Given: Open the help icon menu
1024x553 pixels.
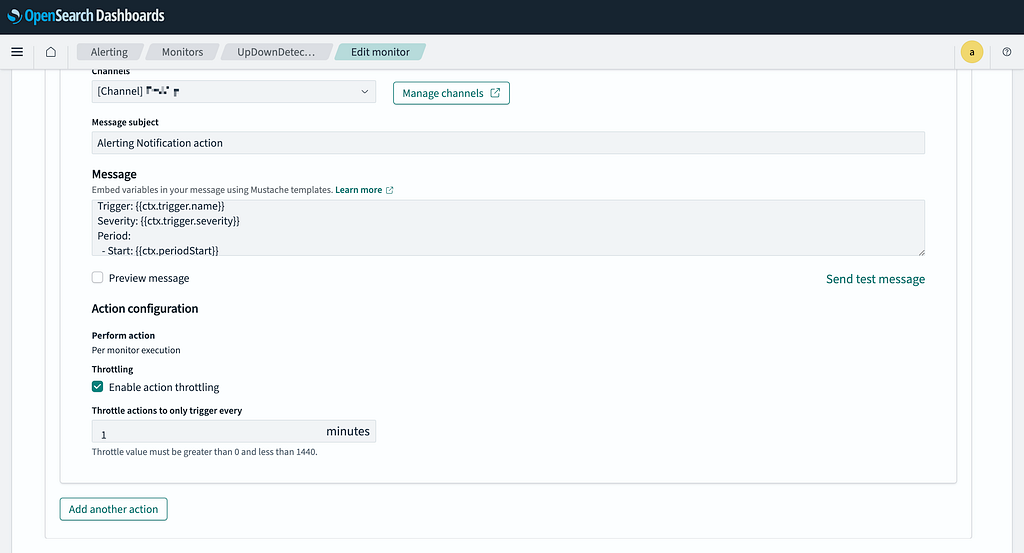Looking at the screenshot, I should (1006, 52).
